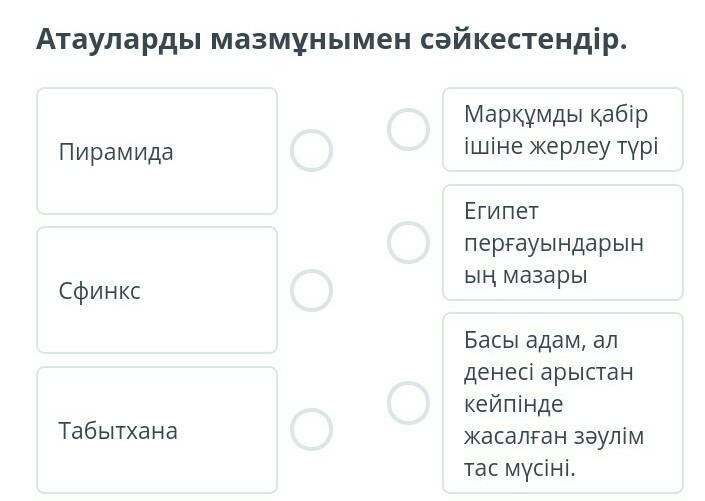Image resolution: width=705 pixels, height=501 pixels.
Task: Click the word 'сәйкестендір' in the heading
Action: pos(523,40)
